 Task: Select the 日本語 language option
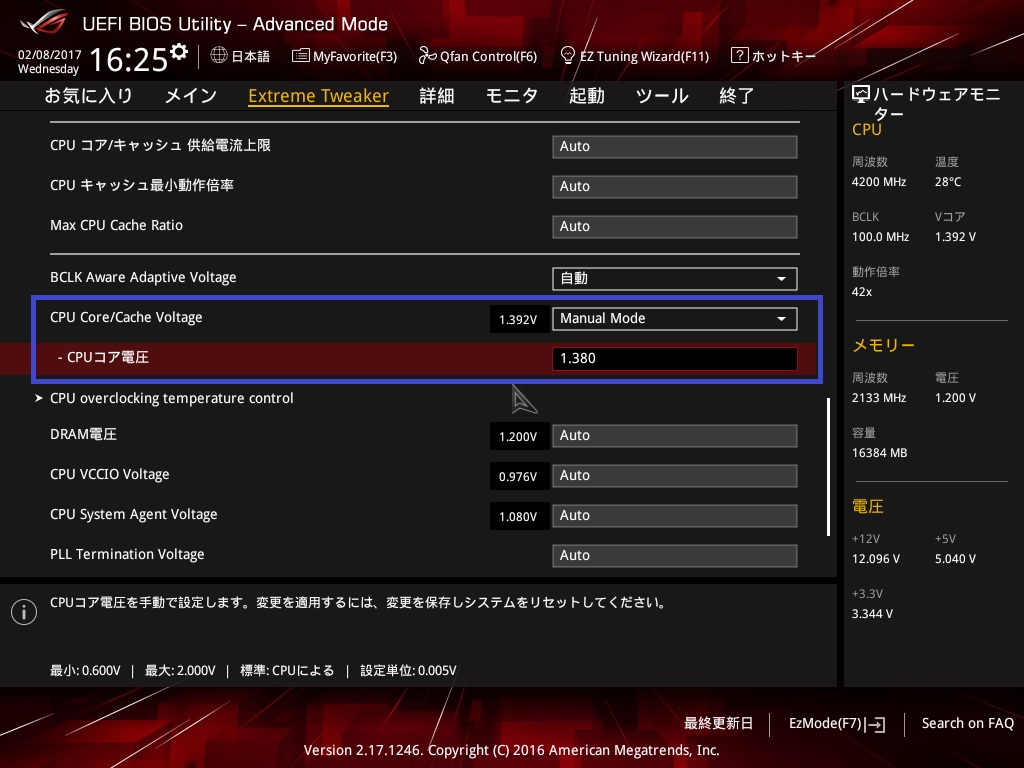pyautogui.click(x=250, y=56)
